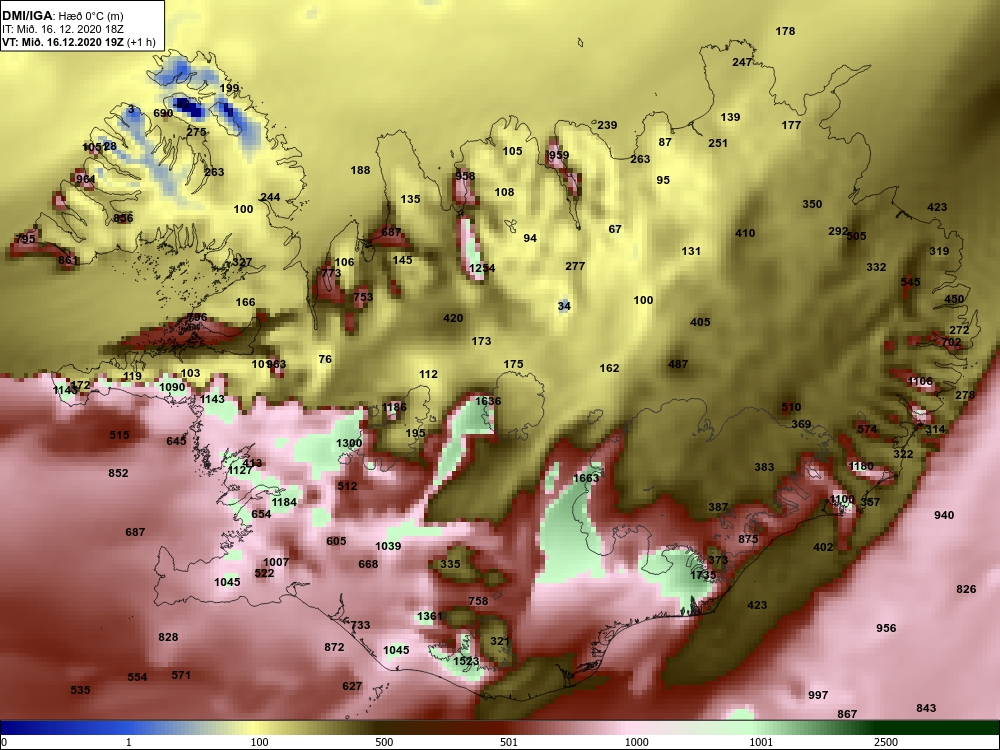Click the map value 1735
Screen dimensions: 1000x750
point(703,575)
